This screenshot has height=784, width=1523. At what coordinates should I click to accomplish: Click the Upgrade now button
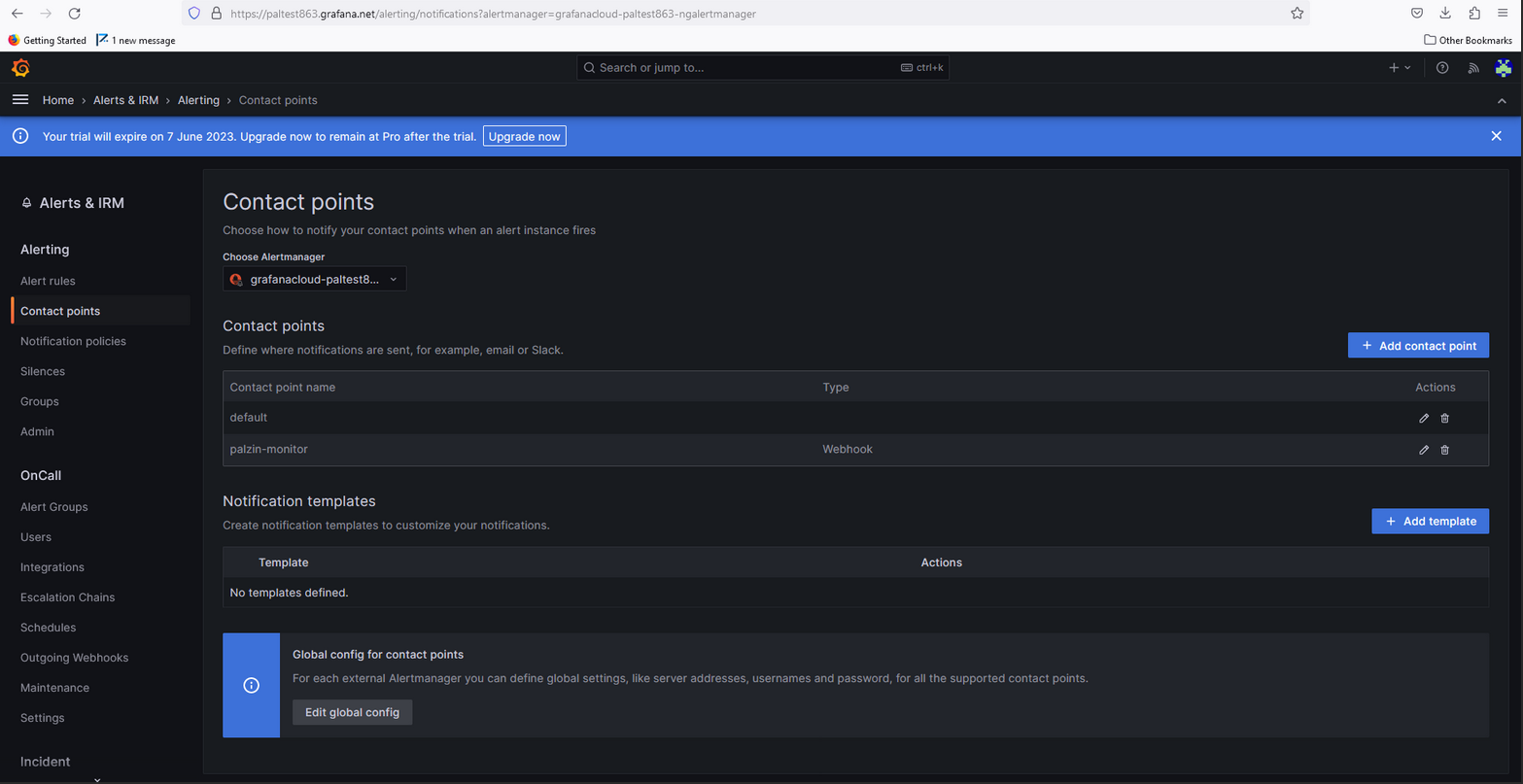click(524, 136)
